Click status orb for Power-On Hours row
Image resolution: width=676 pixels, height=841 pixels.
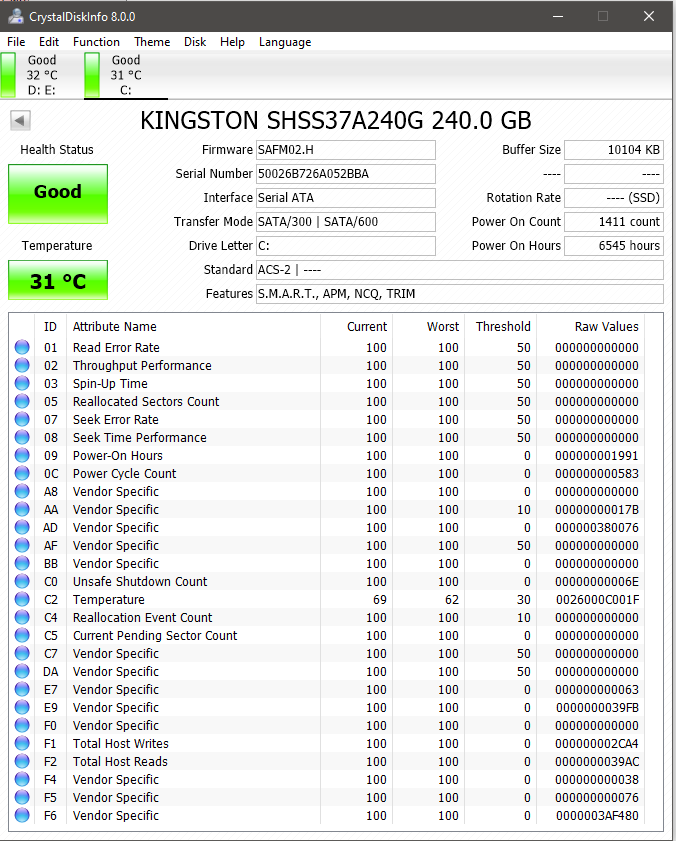pyautogui.click(x=22, y=455)
